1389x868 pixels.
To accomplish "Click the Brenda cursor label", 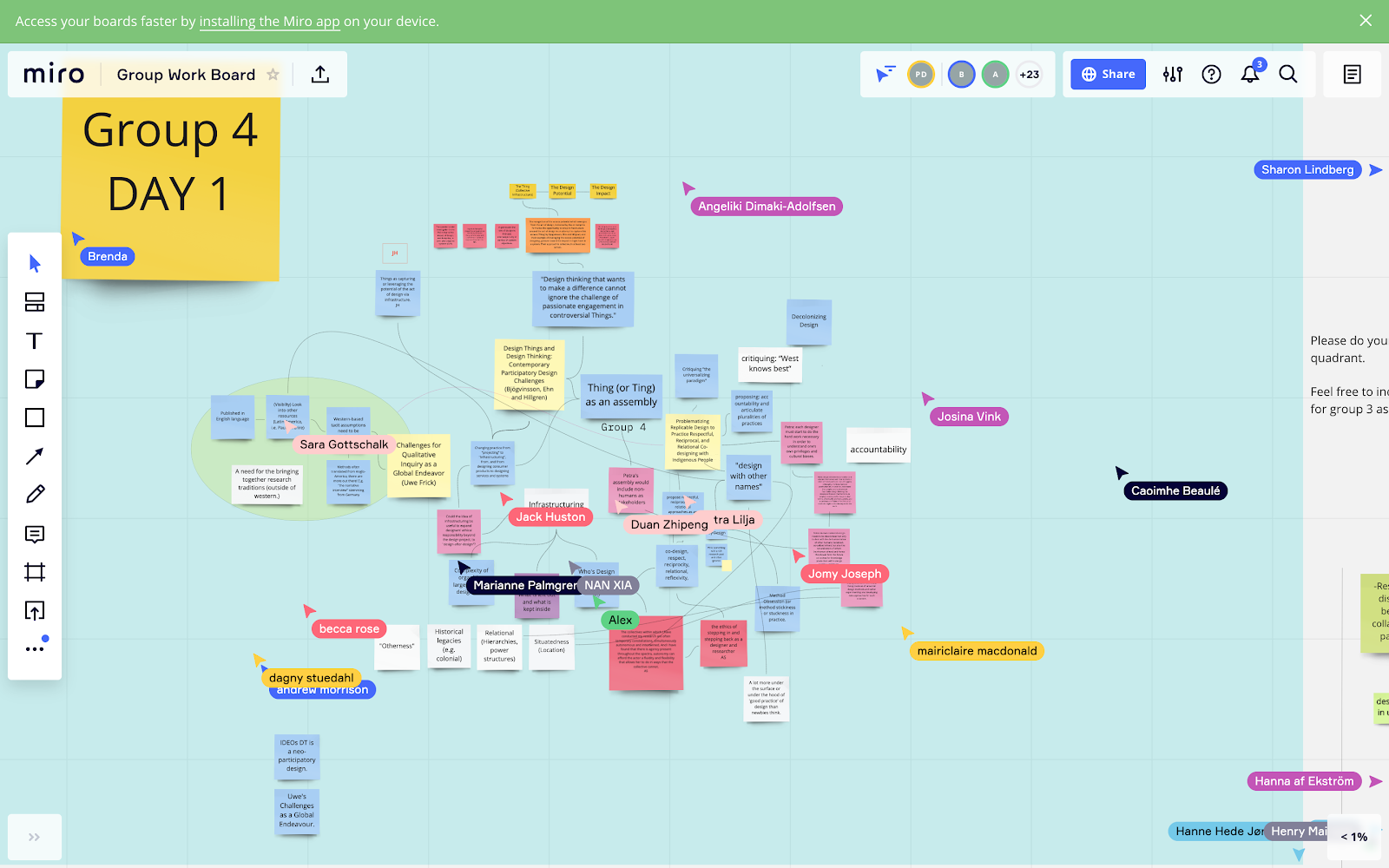I will (x=108, y=256).
